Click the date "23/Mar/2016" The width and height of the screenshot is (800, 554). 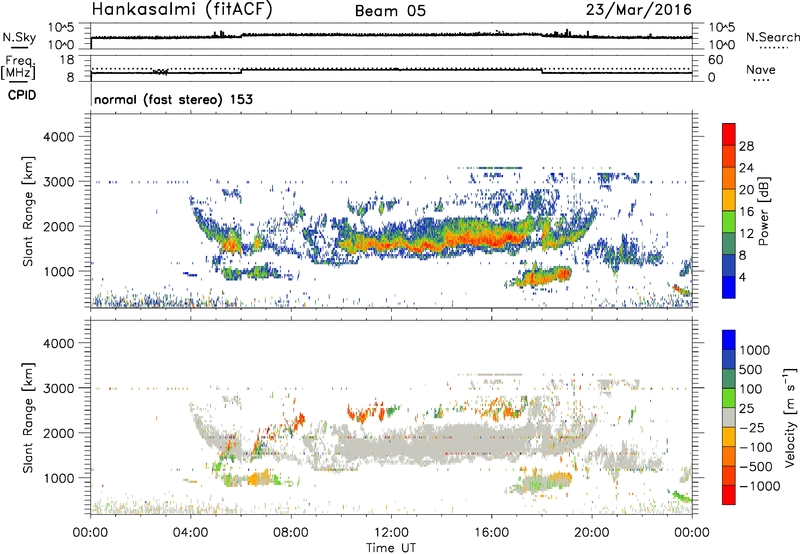coord(639,10)
